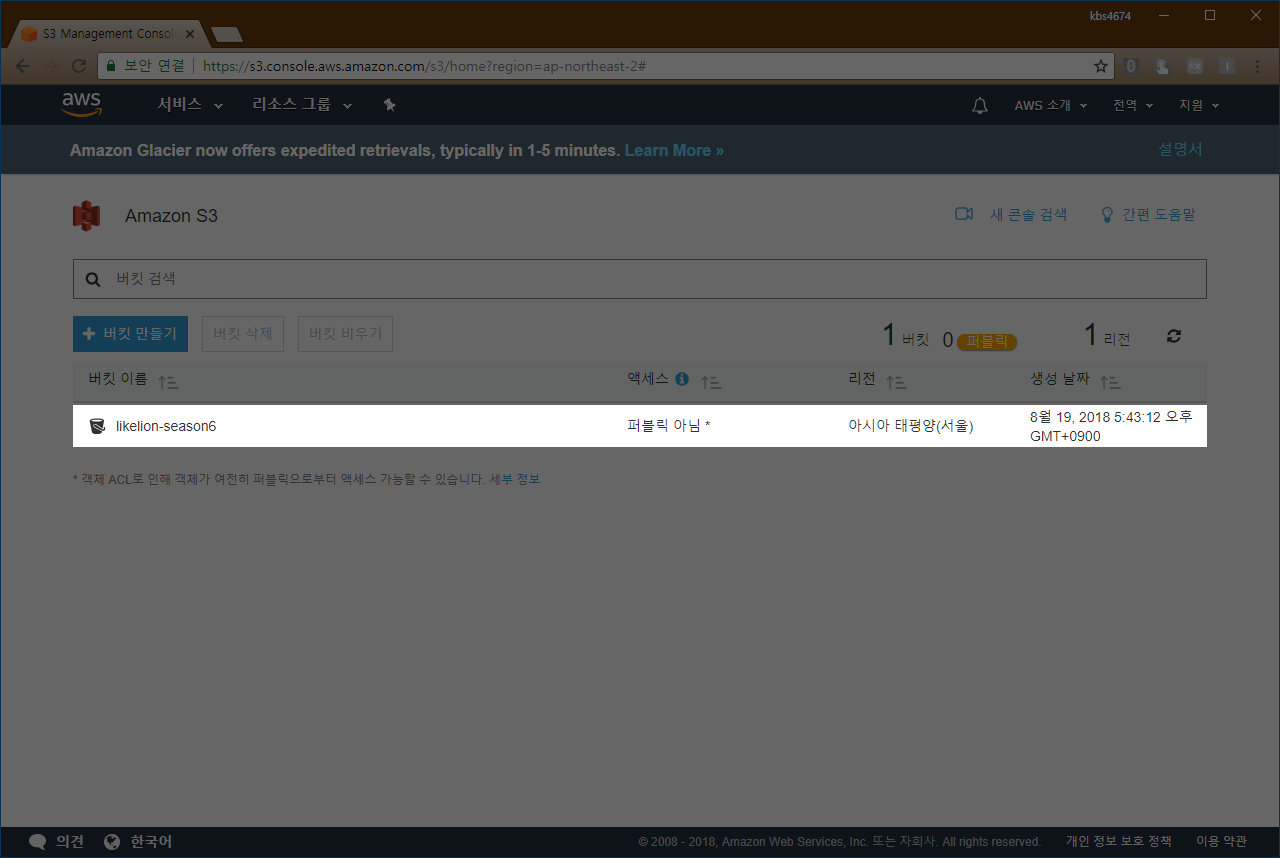Click the 버킷 비우기 button
The image size is (1280, 858).
point(345,334)
